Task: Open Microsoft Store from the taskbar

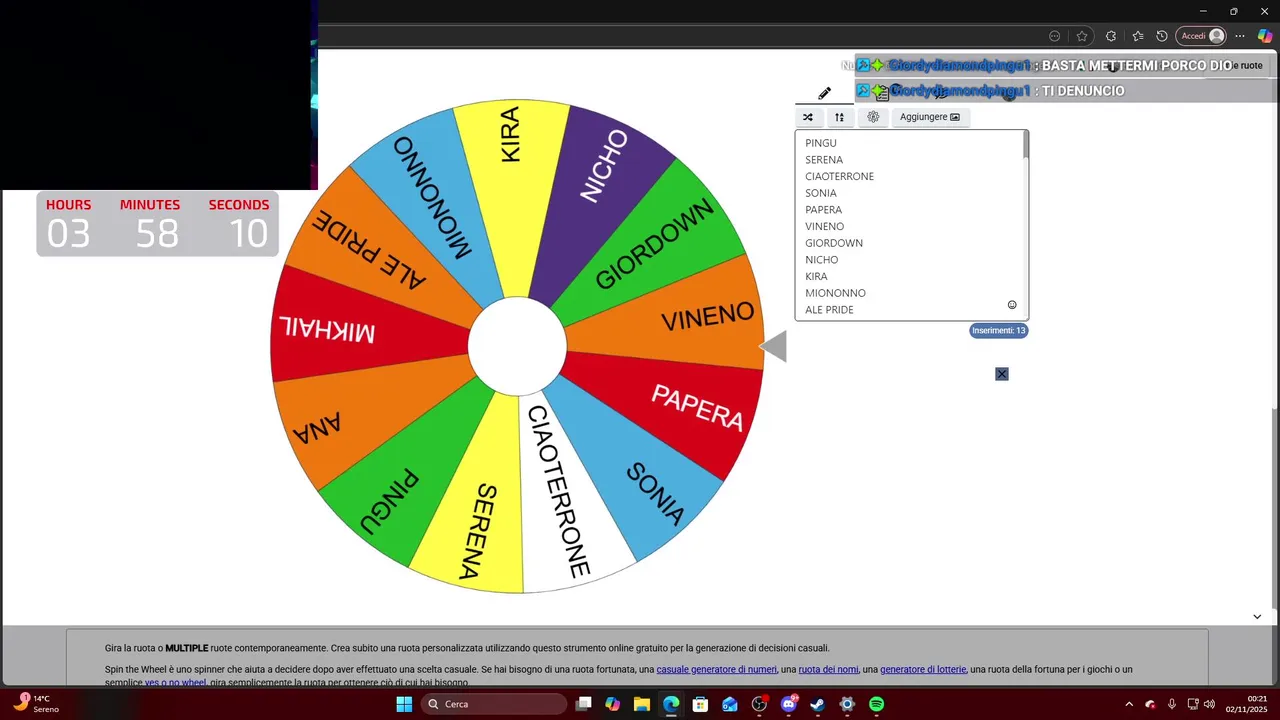Action: tap(701, 704)
